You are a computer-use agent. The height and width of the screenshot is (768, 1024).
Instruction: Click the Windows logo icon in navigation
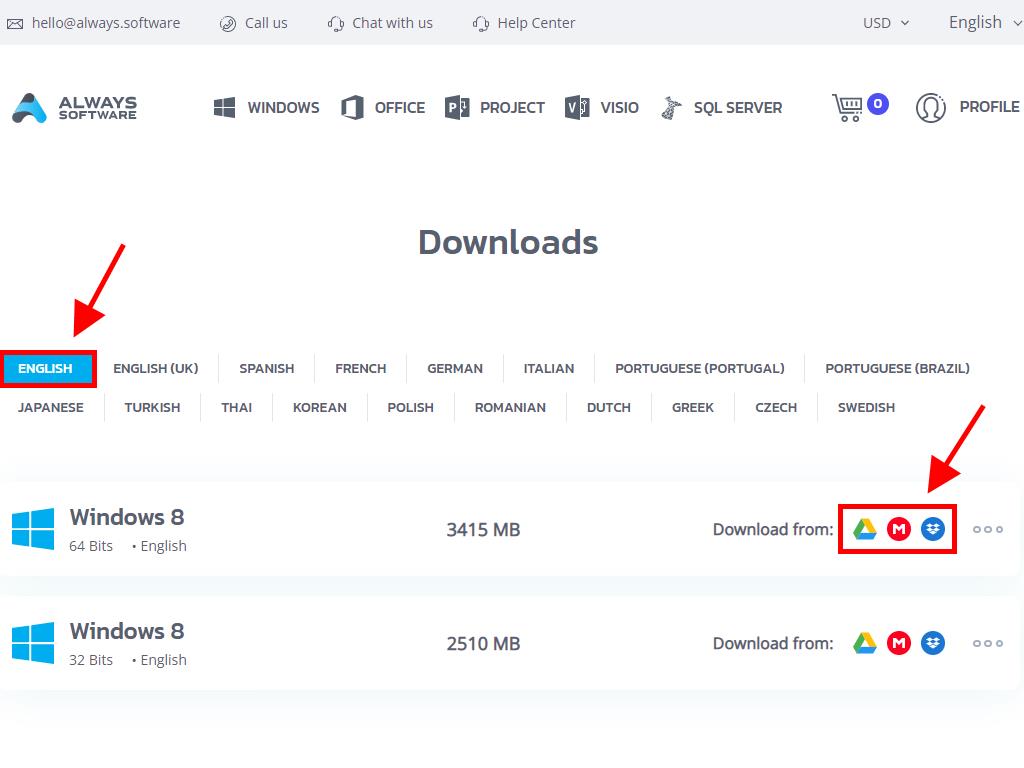pos(224,108)
